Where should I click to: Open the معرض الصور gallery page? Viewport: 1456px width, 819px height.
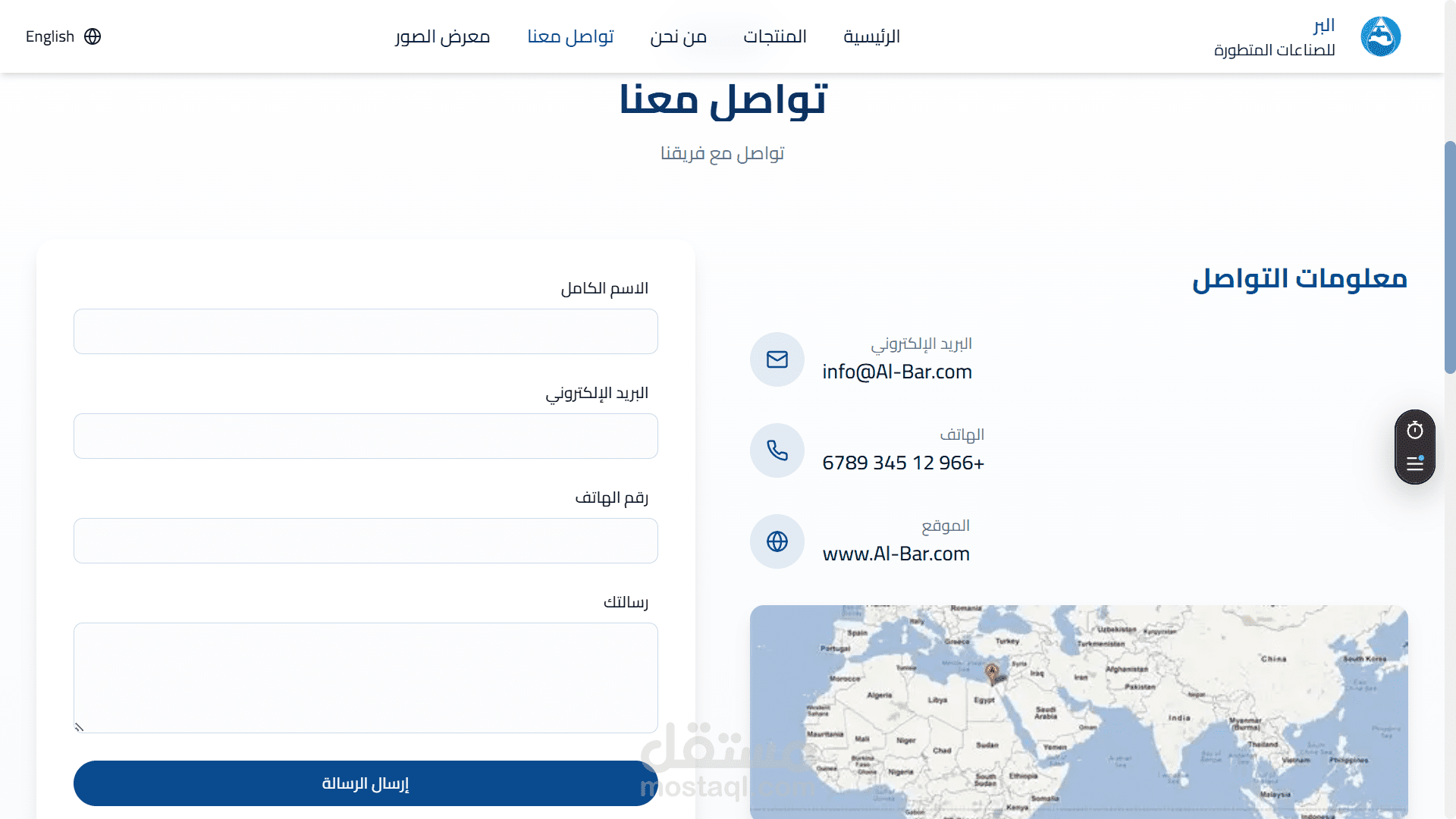(442, 36)
